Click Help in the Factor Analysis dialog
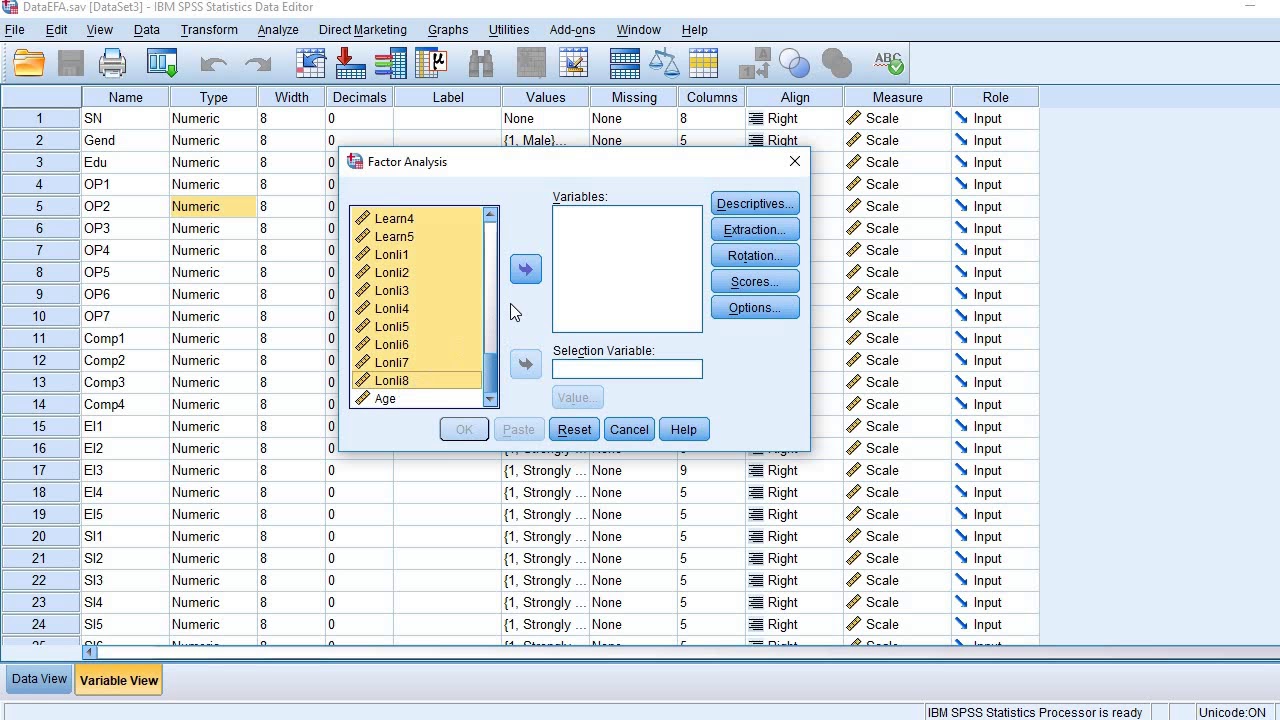The image size is (1280, 720). click(x=684, y=429)
